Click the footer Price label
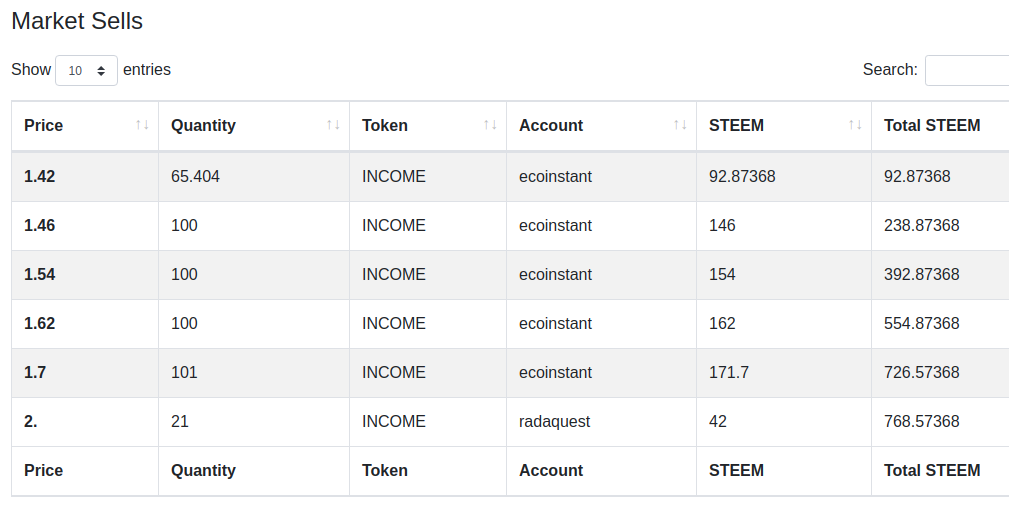The image size is (1009, 505). pos(43,470)
